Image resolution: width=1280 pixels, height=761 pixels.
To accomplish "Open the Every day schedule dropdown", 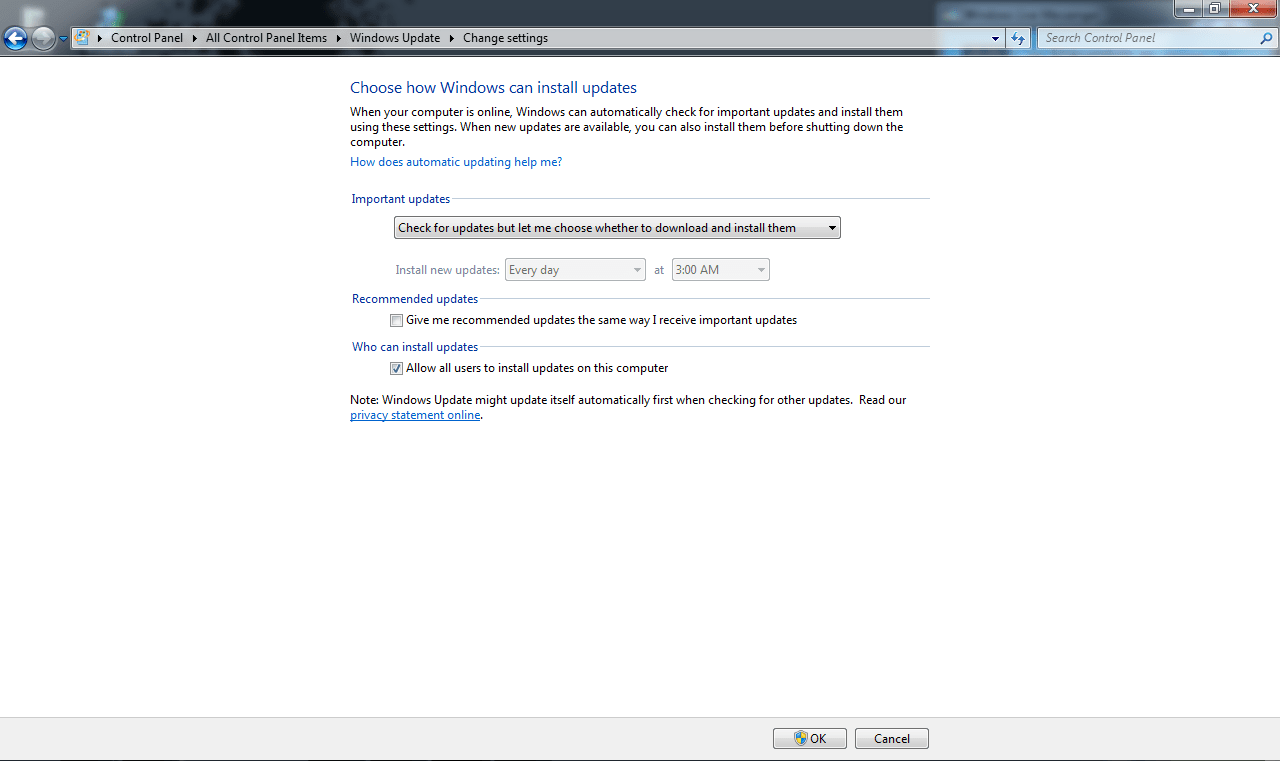I will pos(575,270).
